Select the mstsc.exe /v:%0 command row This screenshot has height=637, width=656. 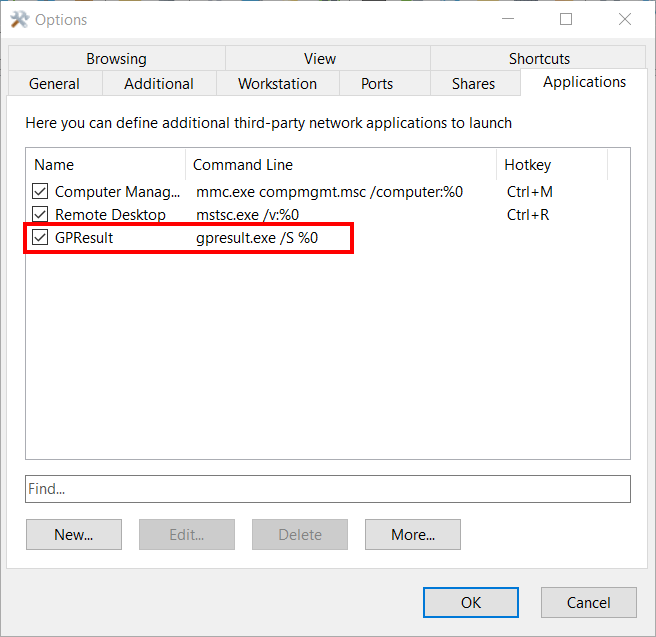248,214
